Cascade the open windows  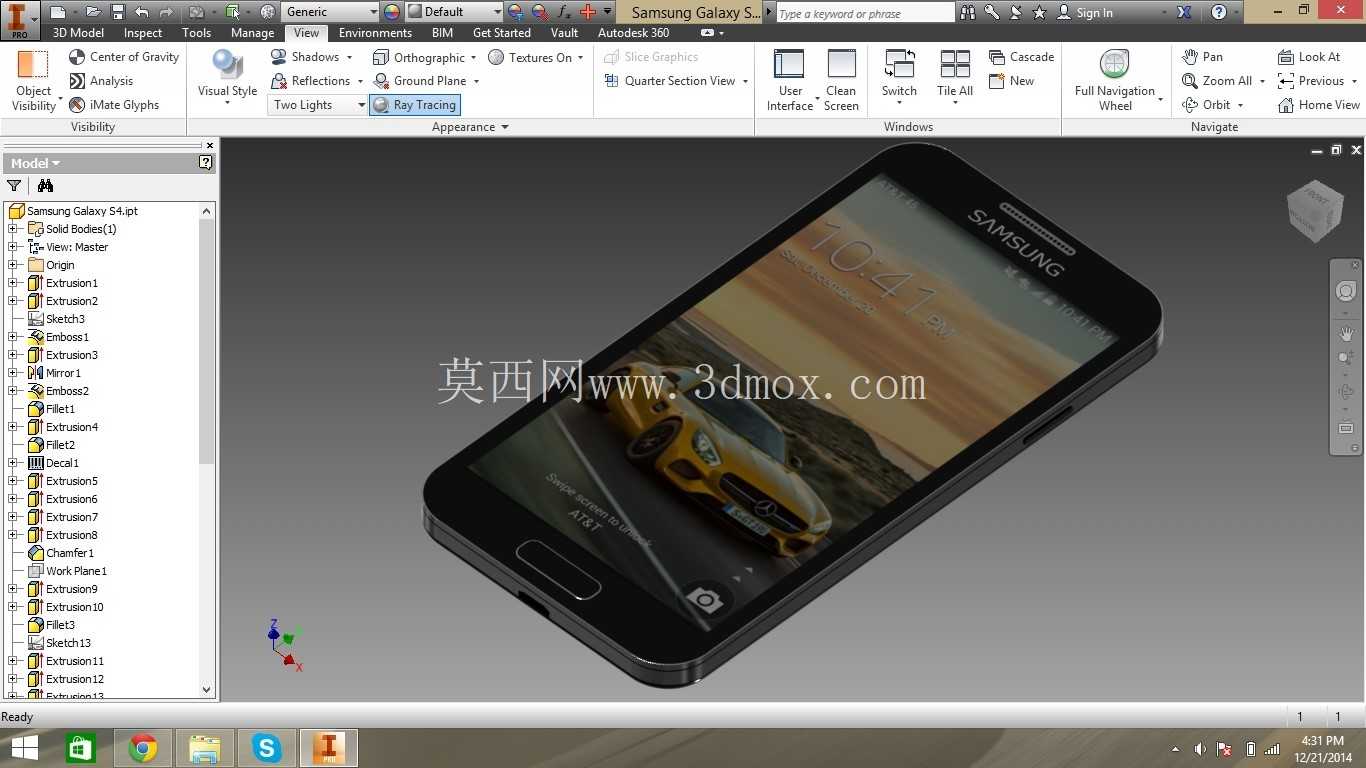click(x=1021, y=57)
